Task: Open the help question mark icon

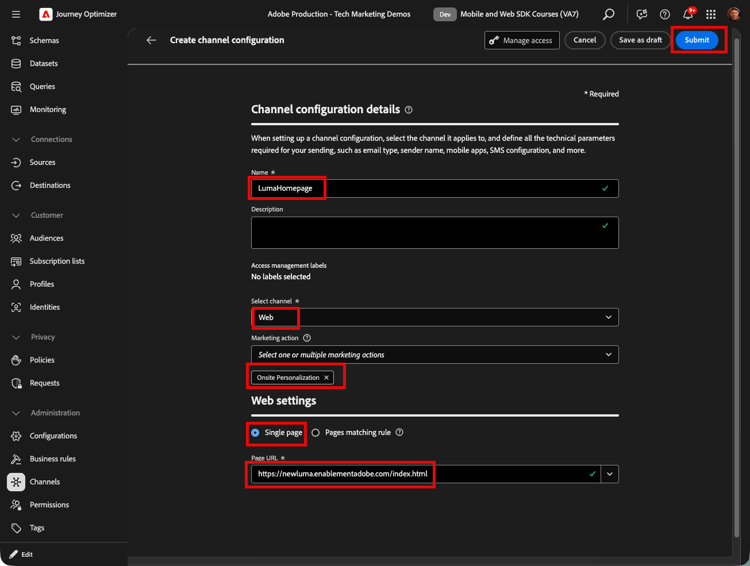Action: coord(664,14)
